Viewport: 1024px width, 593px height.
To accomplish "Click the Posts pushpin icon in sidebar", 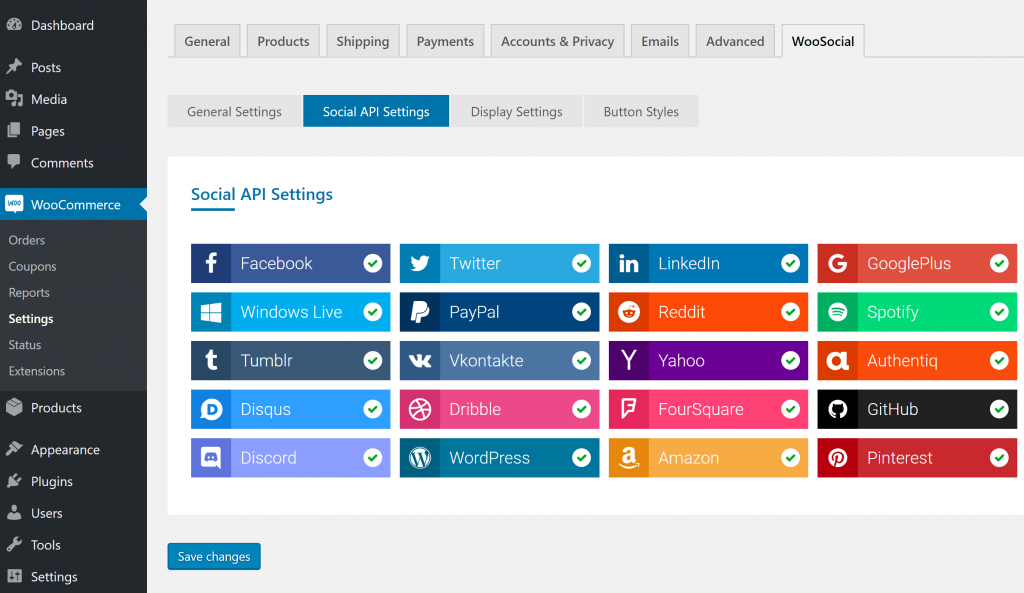I will (x=14, y=67).
